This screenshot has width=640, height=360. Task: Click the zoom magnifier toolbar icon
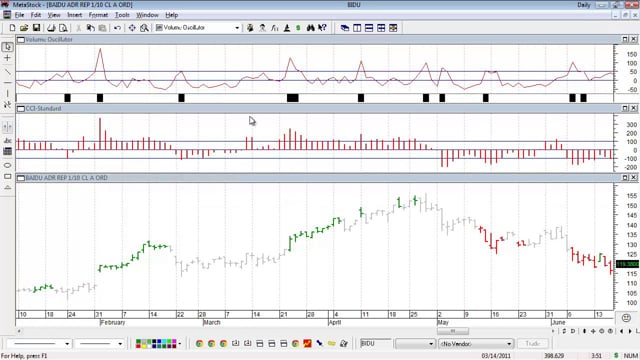(x=144, y=28)
